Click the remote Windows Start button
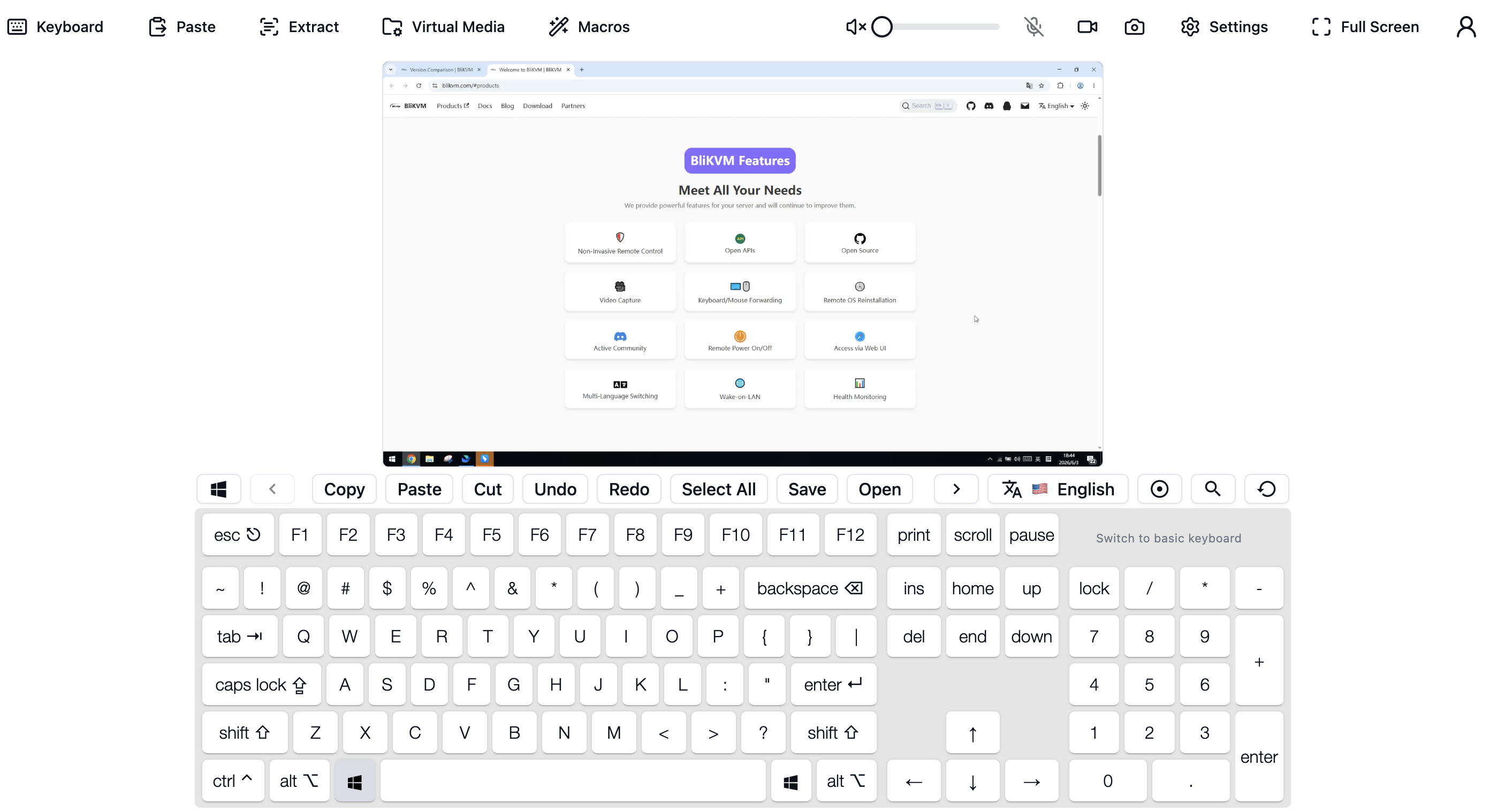 392,459
